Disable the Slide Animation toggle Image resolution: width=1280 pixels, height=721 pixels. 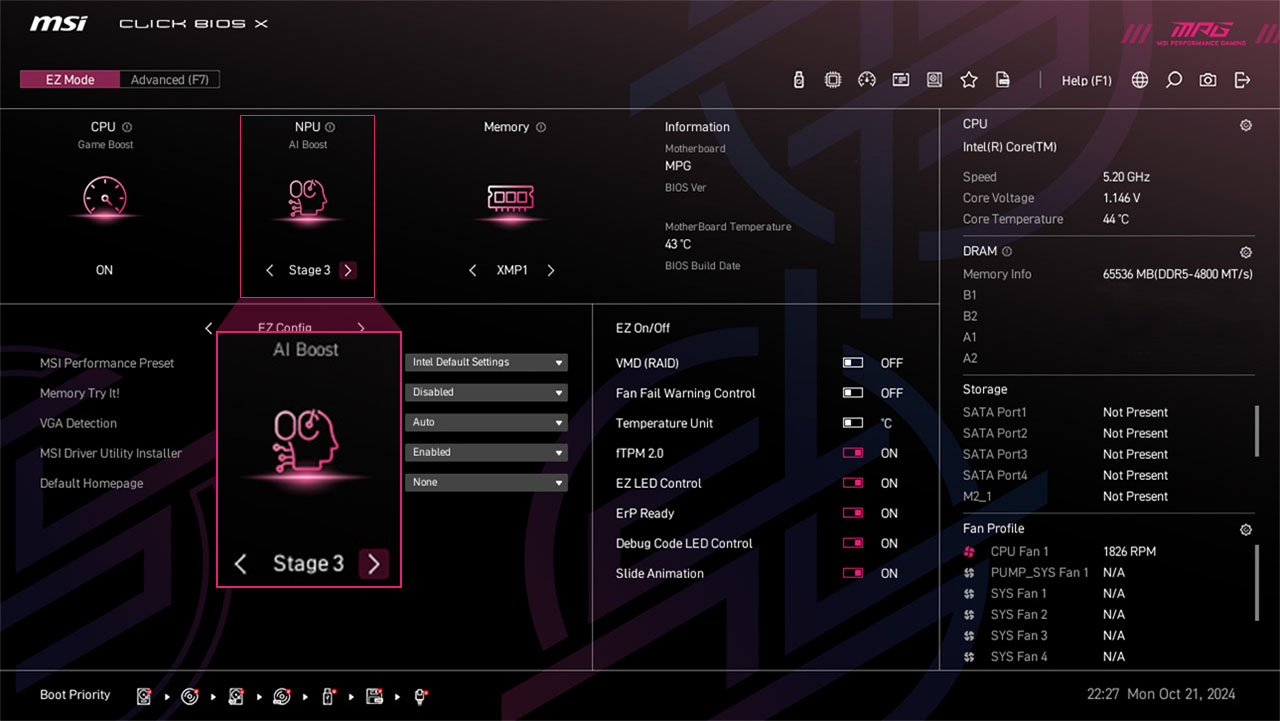pos(853,573)
